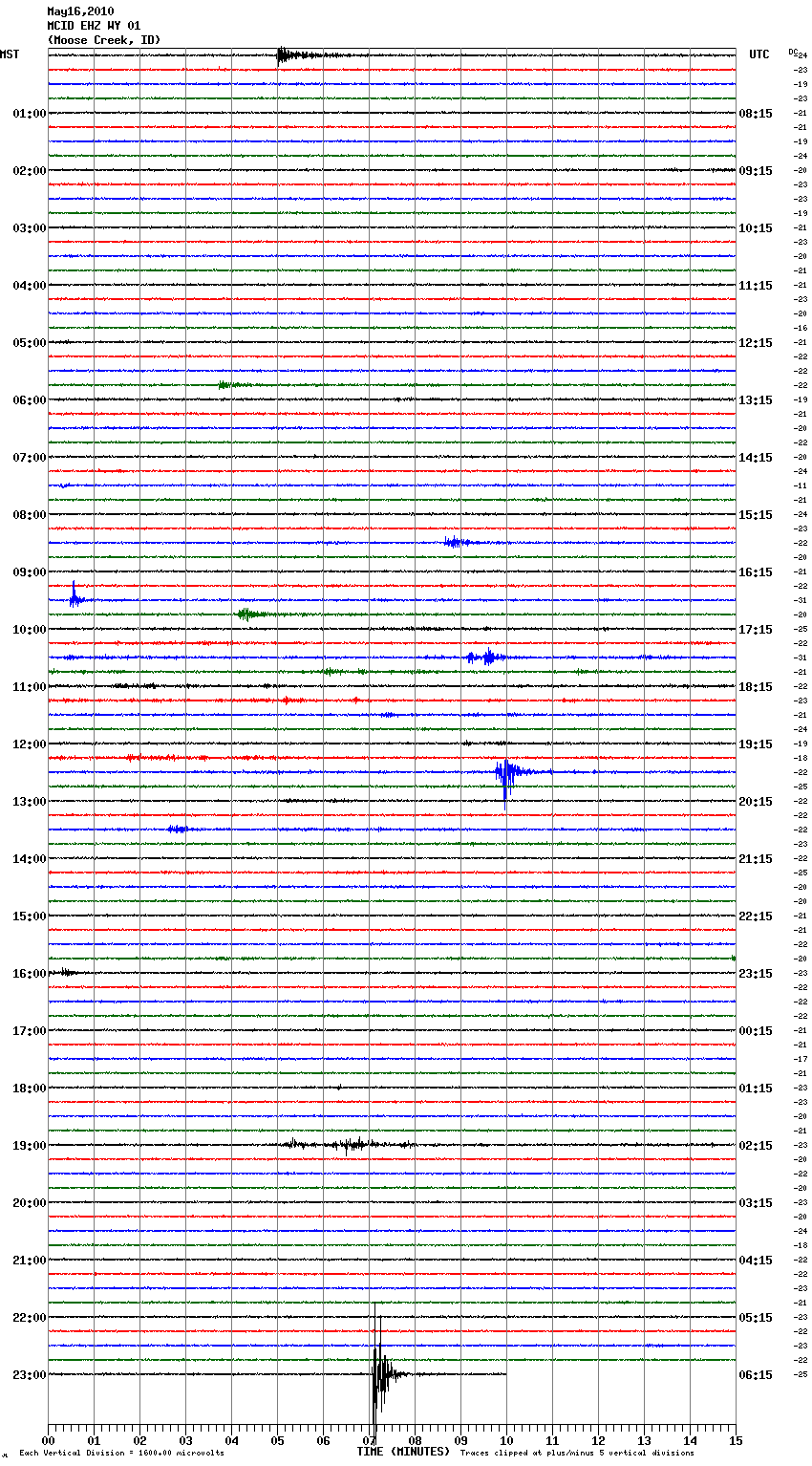Click the UTC timezone label
812x1466 pixels.
pyautogui.click(x=759, y=54)
